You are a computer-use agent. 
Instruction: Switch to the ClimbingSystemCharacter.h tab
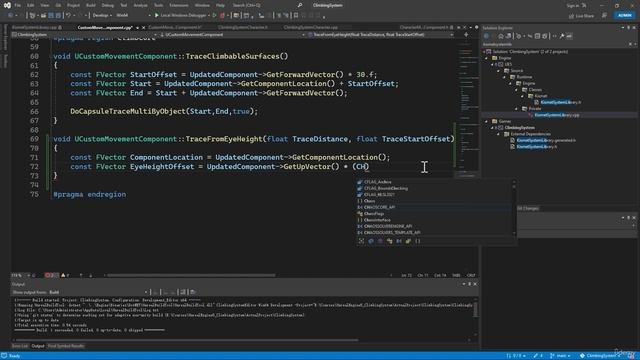(243, 27)
